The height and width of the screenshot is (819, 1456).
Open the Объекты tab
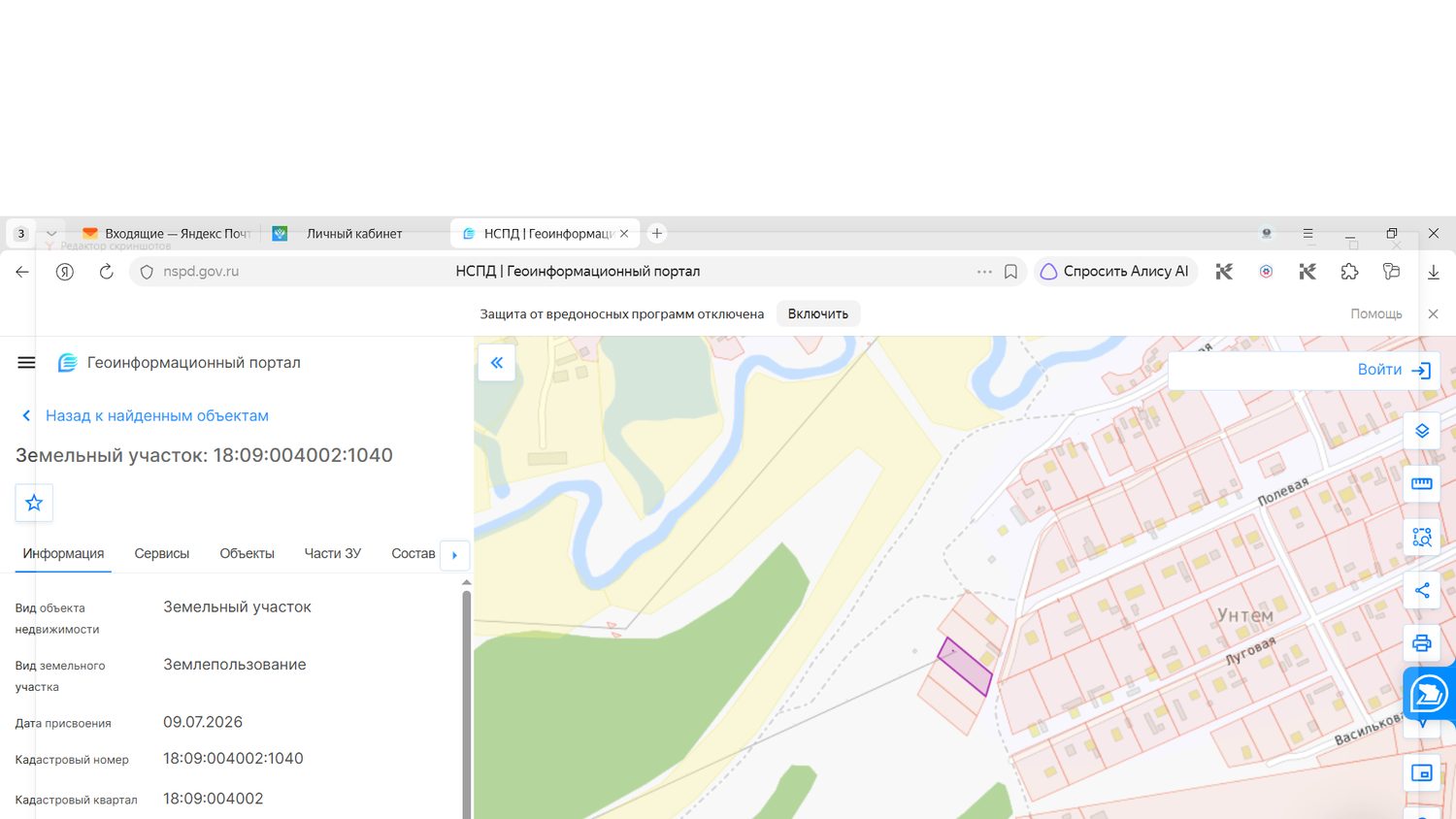pos(248,553)
